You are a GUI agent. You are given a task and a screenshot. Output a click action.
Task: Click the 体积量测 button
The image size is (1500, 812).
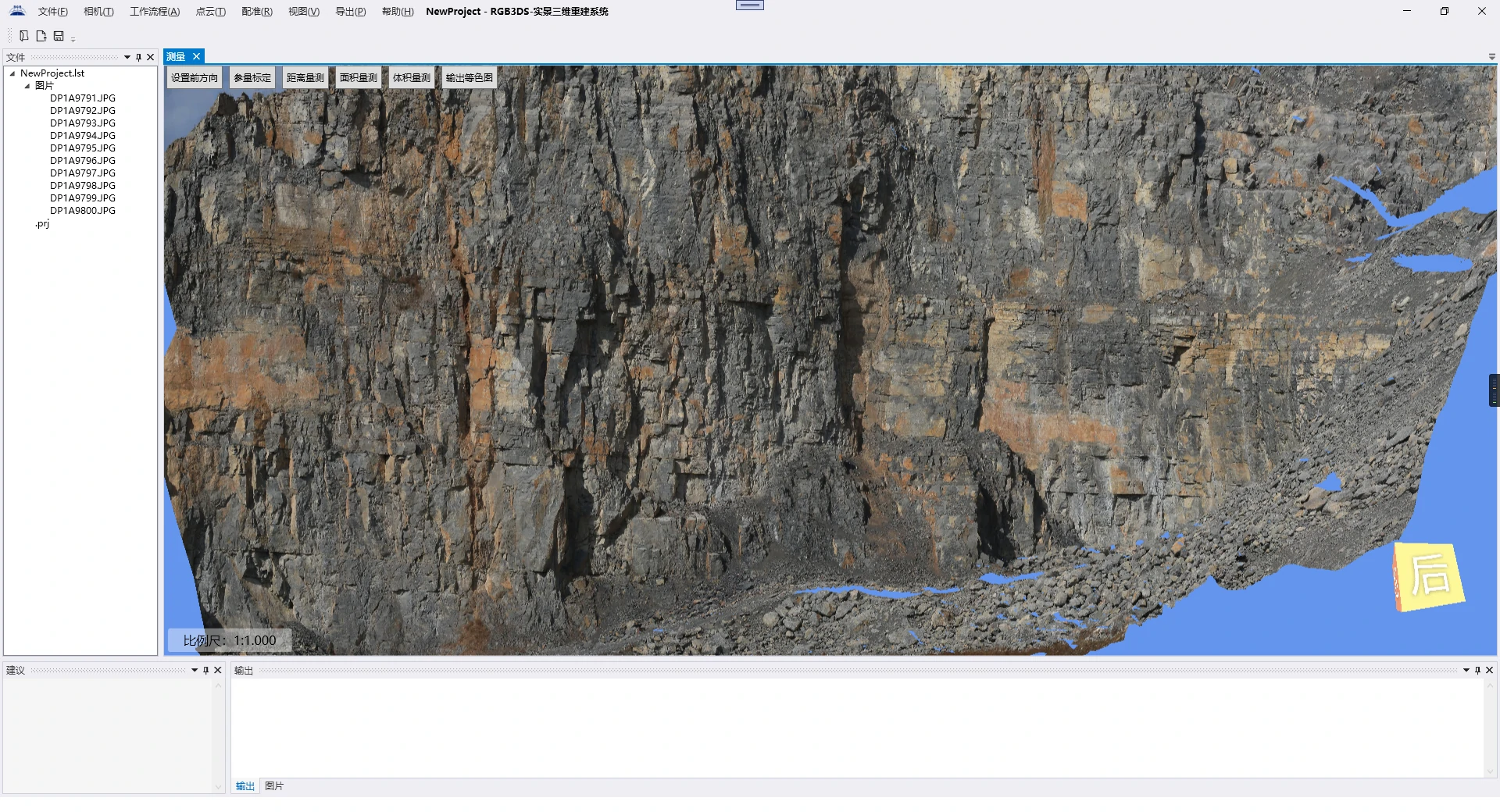tap(411, 78)
